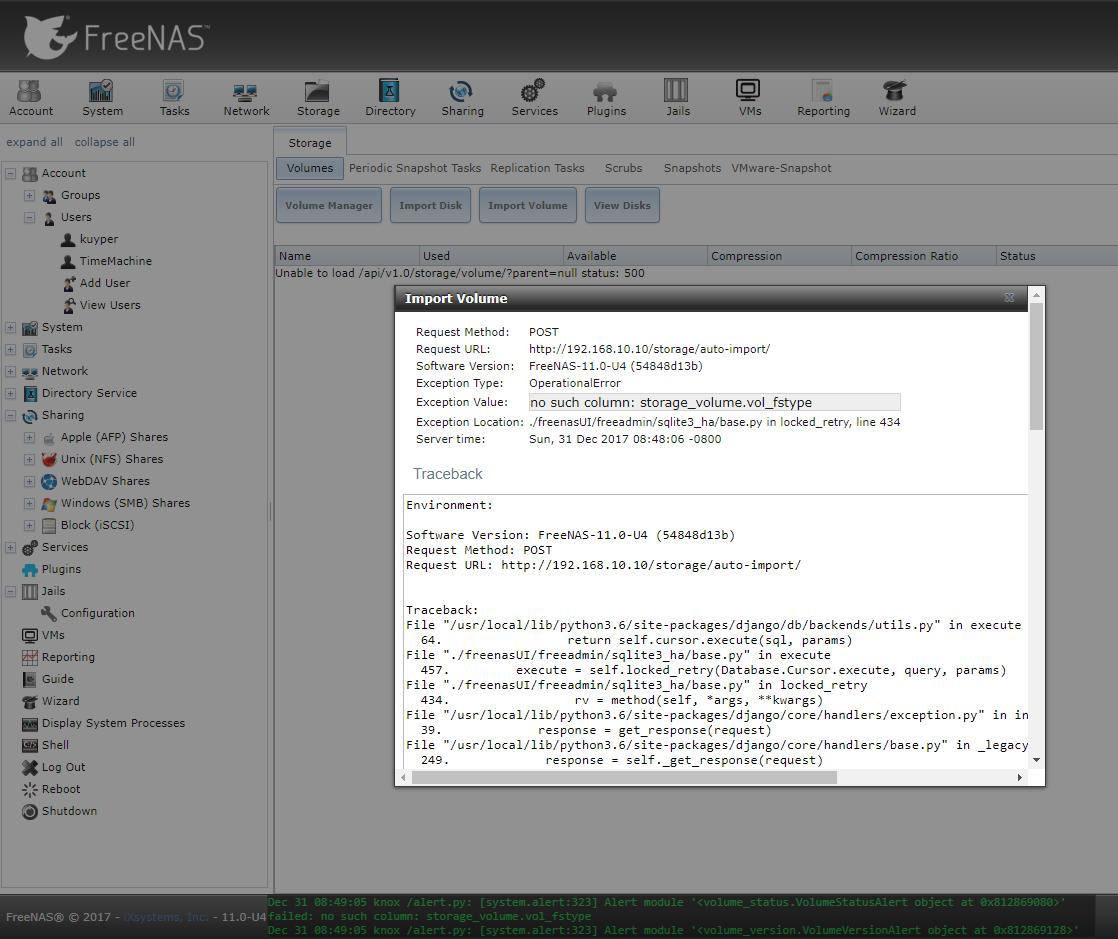Expand Windows (SMB) Shares node
Image resolution: width=1118 pixels, height=939 pixels.
click(29, 503)
